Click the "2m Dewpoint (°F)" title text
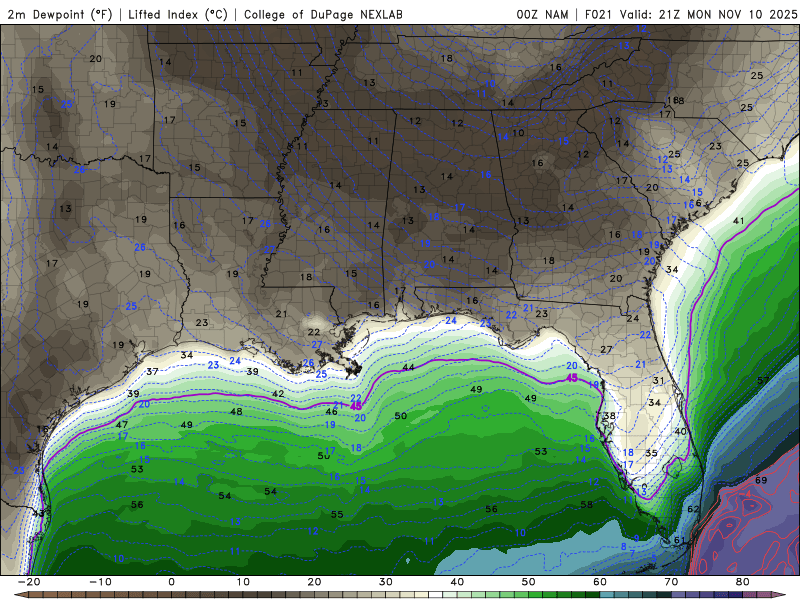800x600 pixels. 60,14
